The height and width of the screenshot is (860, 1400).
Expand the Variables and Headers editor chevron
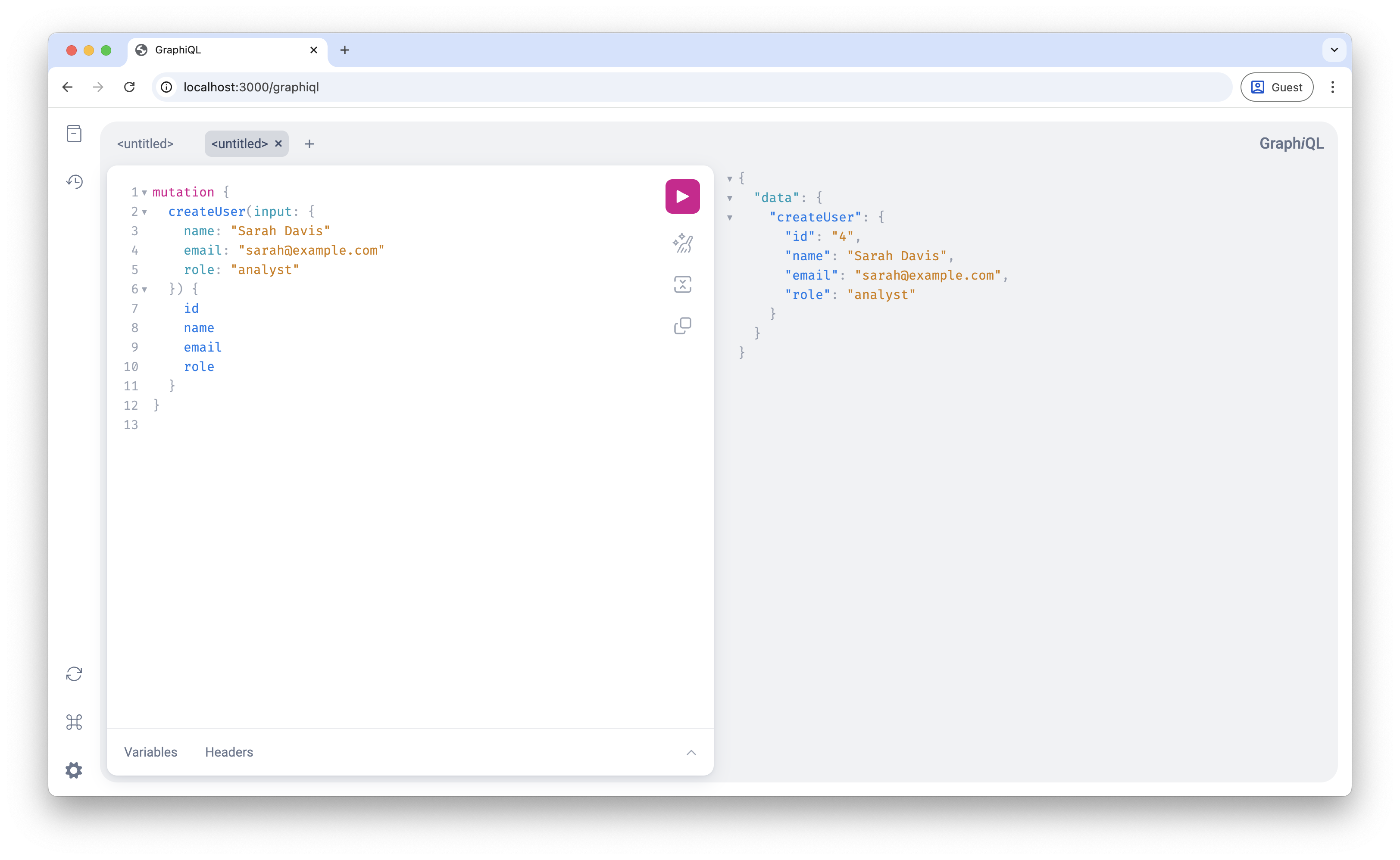click(691, 752)
